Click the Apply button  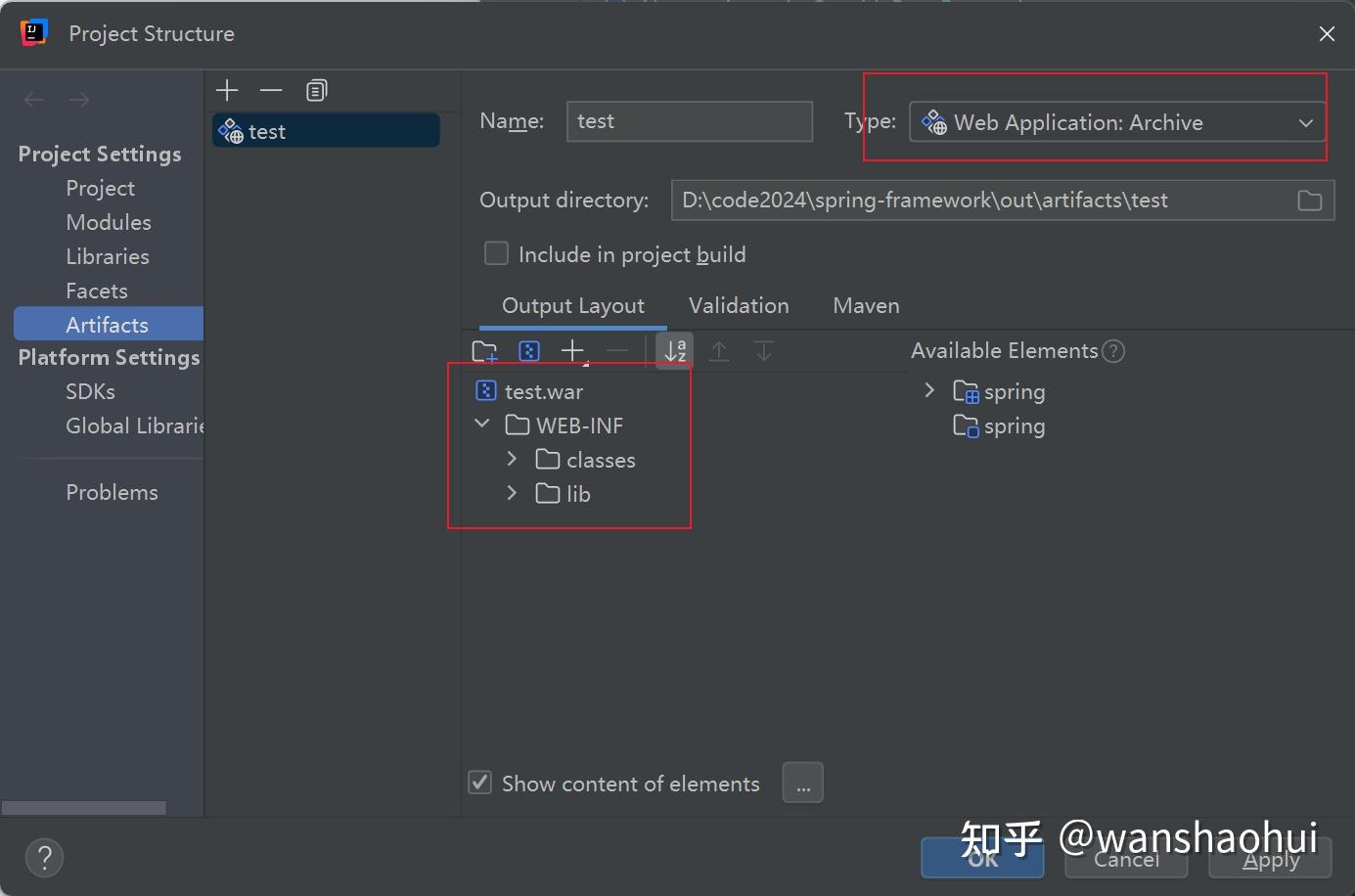[x=1270, y=859]
